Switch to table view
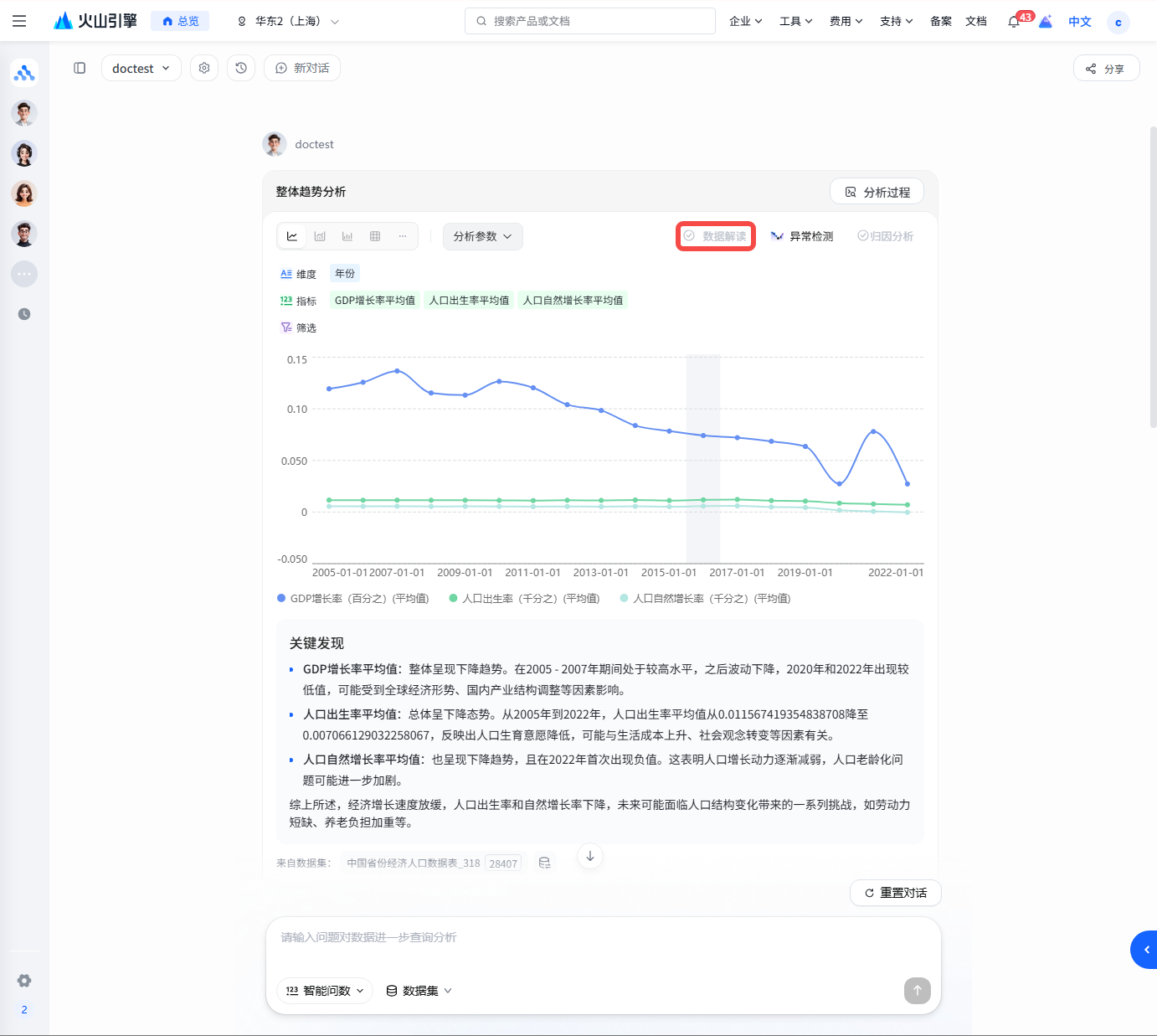Screen dimensions: 1157x1036 375,236
